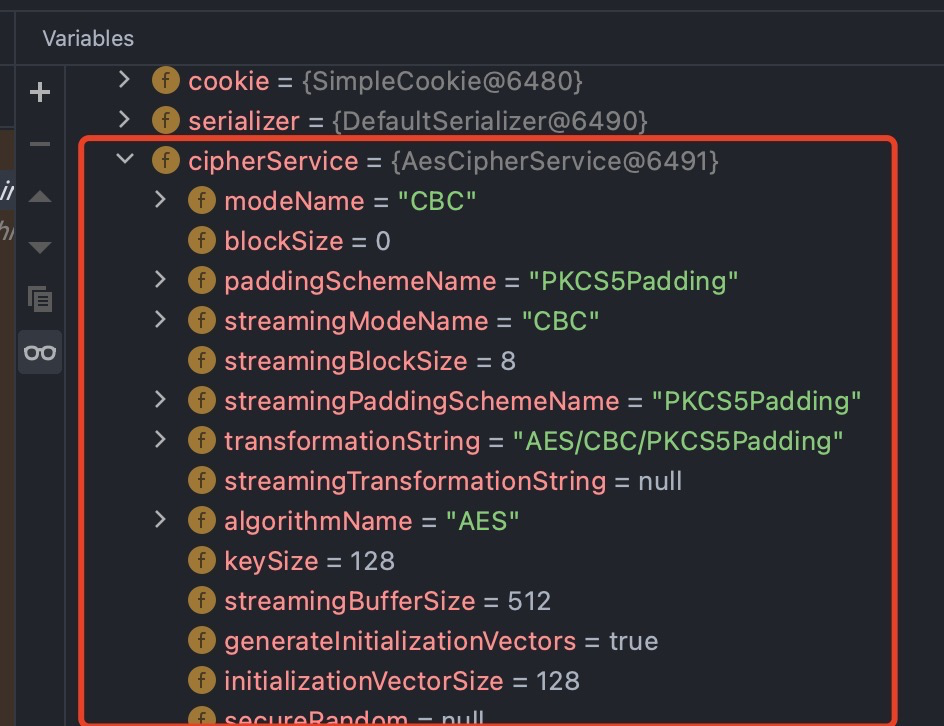
Task: Select the streamingTransformationString null value
Action: (x=661, y=481)
